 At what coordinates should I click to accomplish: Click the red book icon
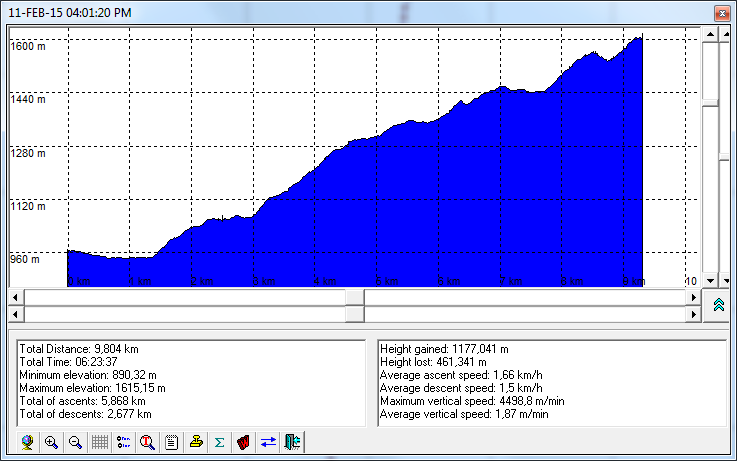pos(243,442)
